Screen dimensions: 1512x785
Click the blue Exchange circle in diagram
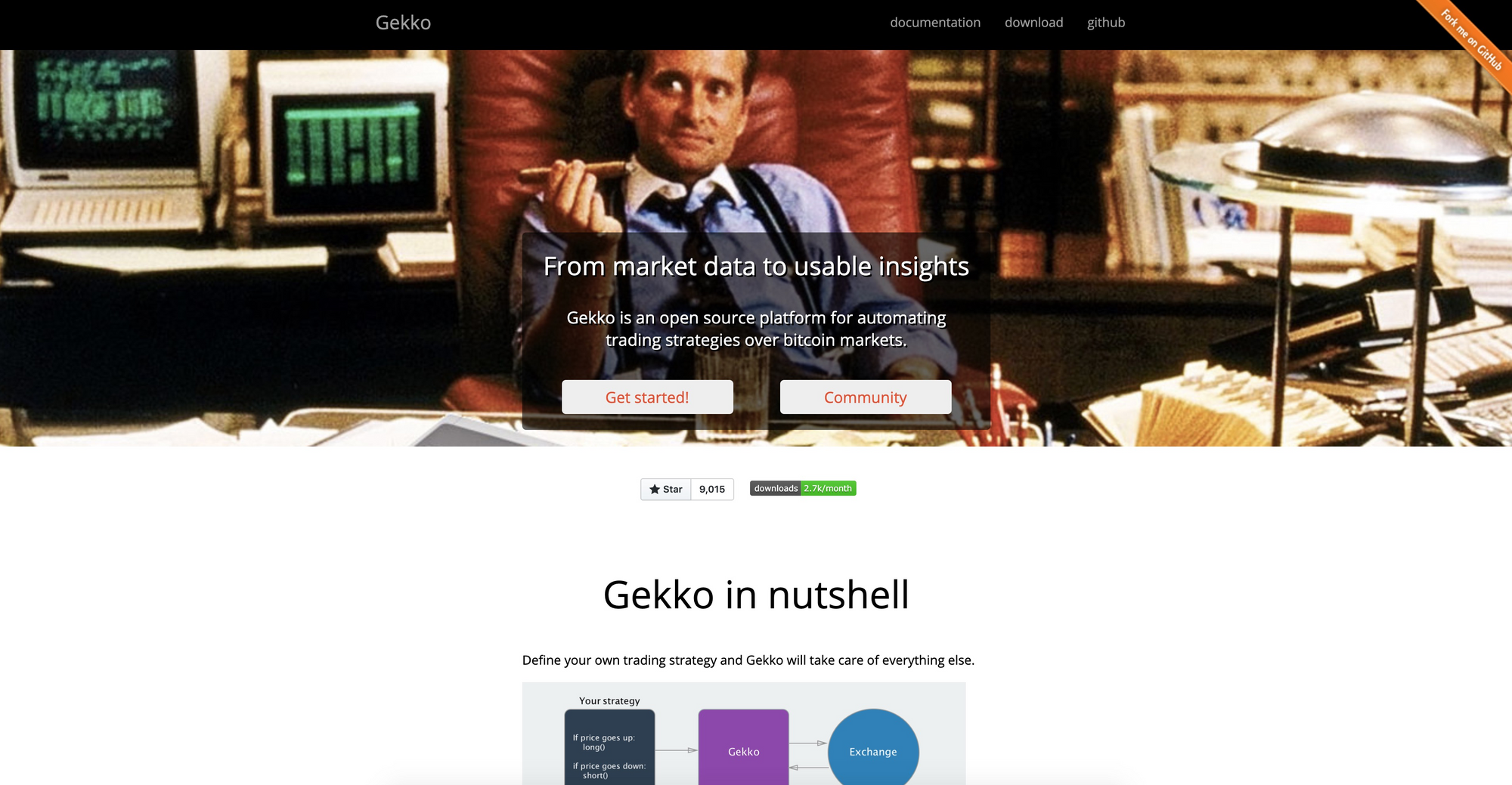pyautogui.click(x=873, y=747)
